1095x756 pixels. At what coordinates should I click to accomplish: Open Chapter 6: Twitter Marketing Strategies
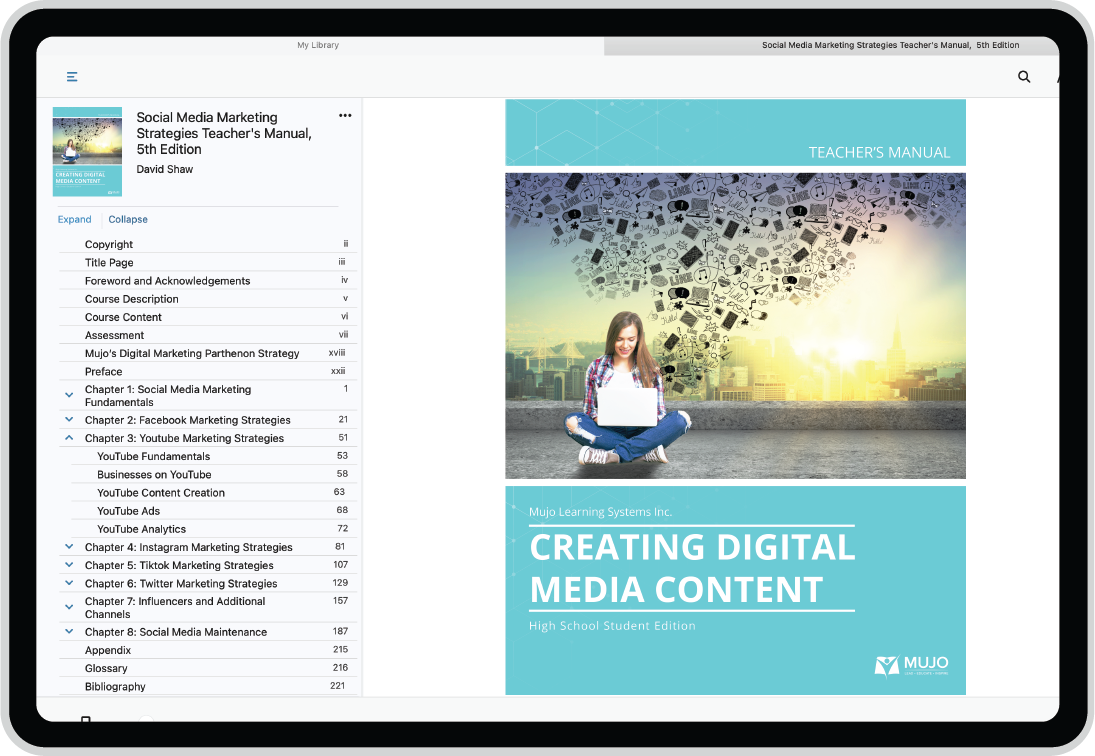coord(181,584)
